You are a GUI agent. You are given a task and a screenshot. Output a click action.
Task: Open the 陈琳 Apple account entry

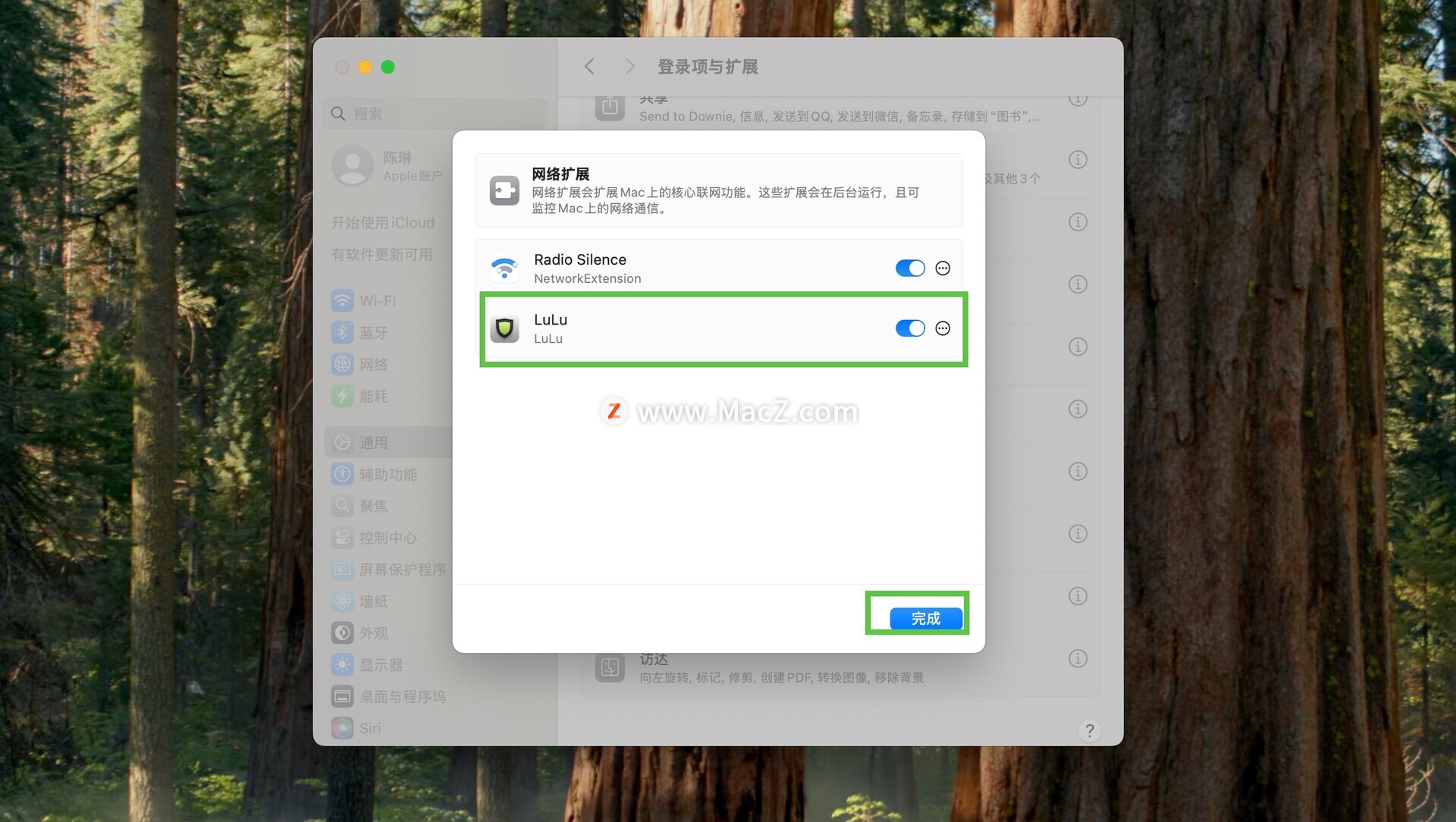tap(388, 166)
